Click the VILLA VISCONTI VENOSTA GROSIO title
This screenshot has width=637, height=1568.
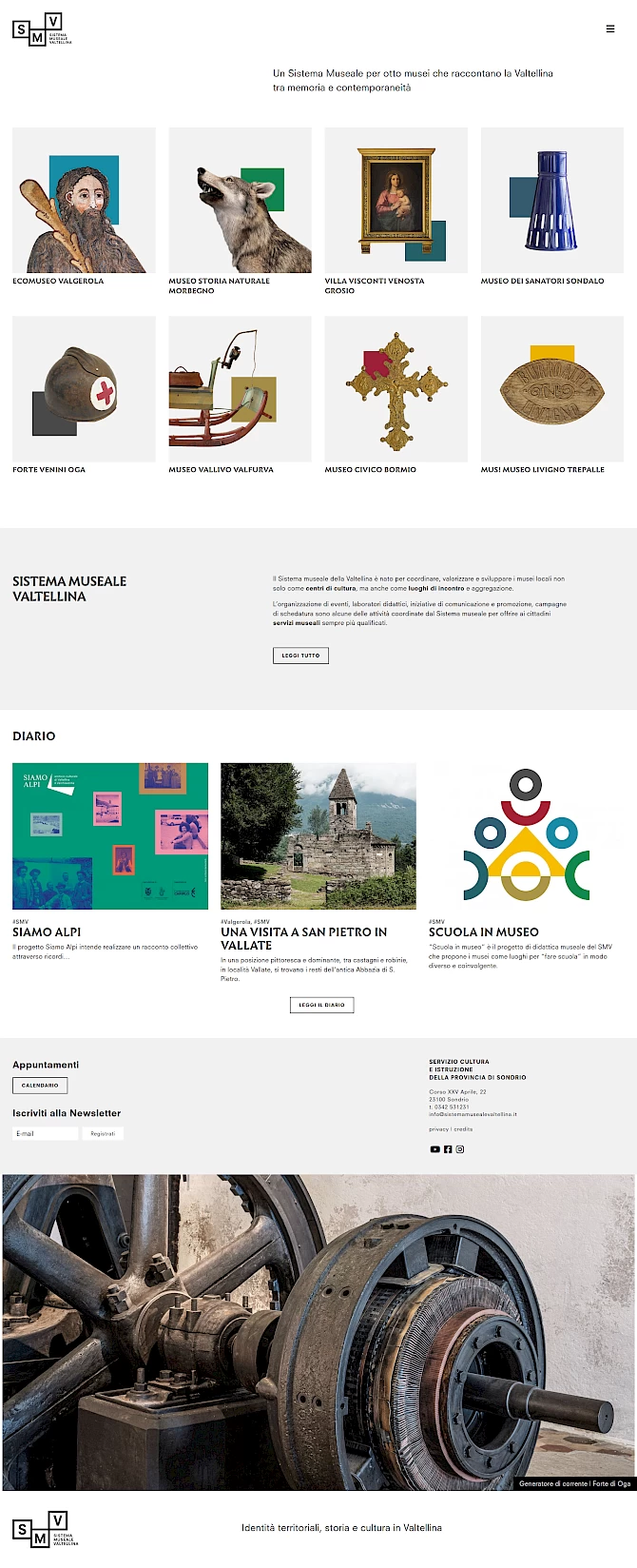[375, 285]
